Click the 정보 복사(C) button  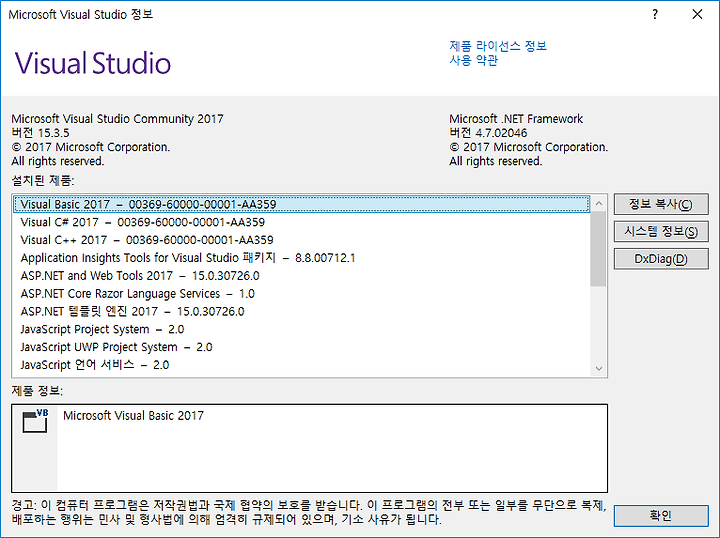point(661,204)
